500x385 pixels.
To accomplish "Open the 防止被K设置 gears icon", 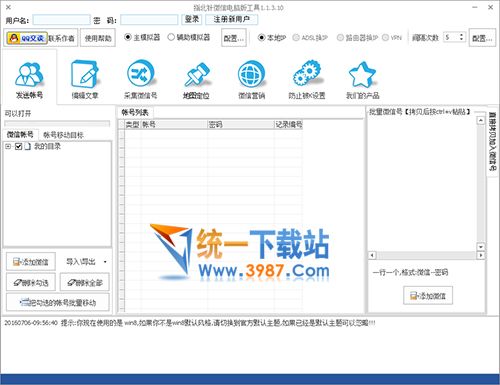I will pyautogui.click(x=307, y=73).
